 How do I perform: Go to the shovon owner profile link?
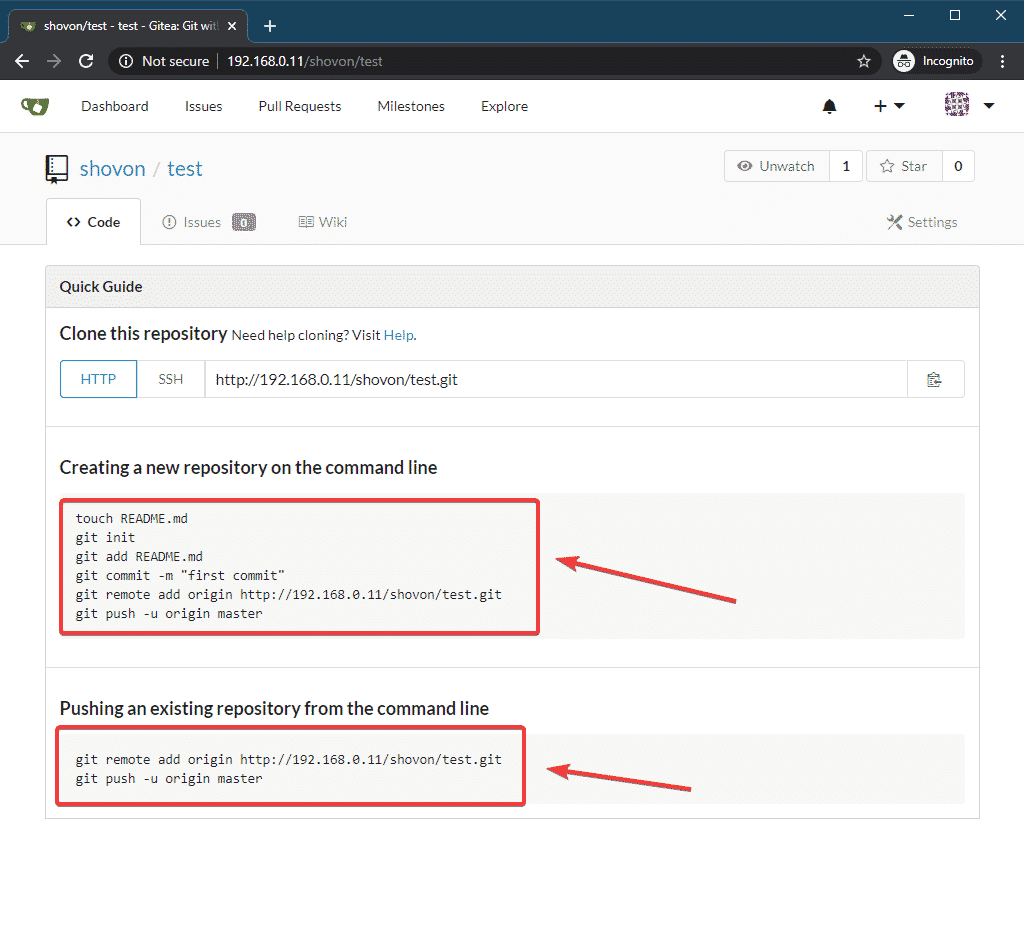[113, 168]
